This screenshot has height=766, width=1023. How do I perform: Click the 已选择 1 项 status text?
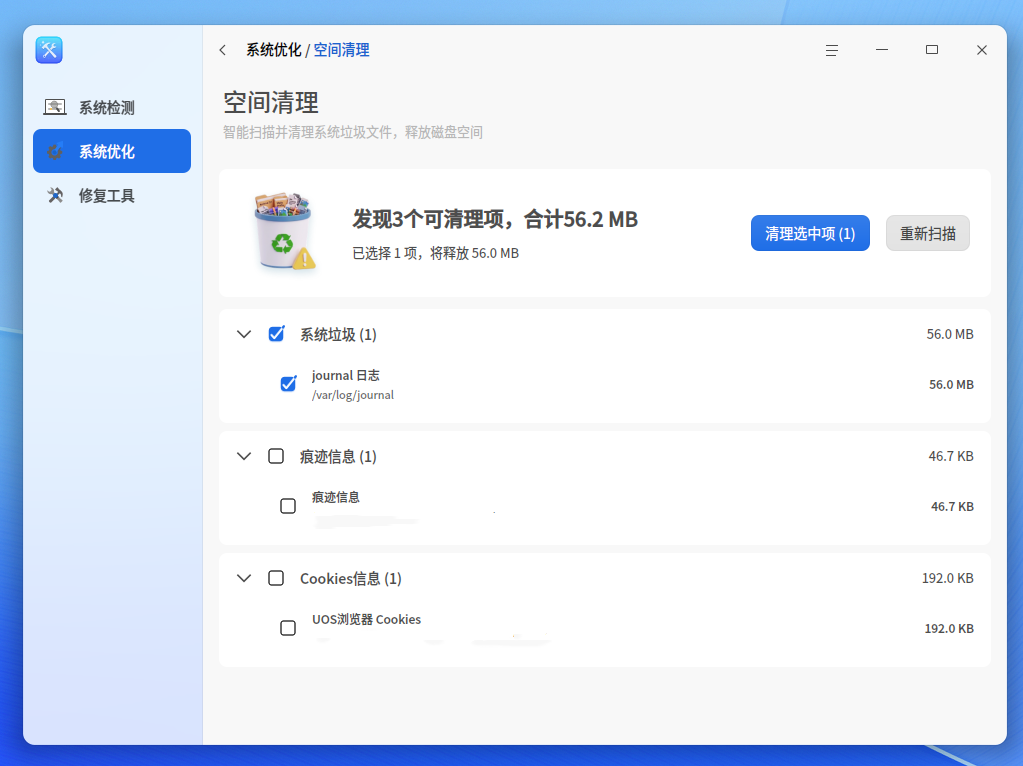point(436,253)
